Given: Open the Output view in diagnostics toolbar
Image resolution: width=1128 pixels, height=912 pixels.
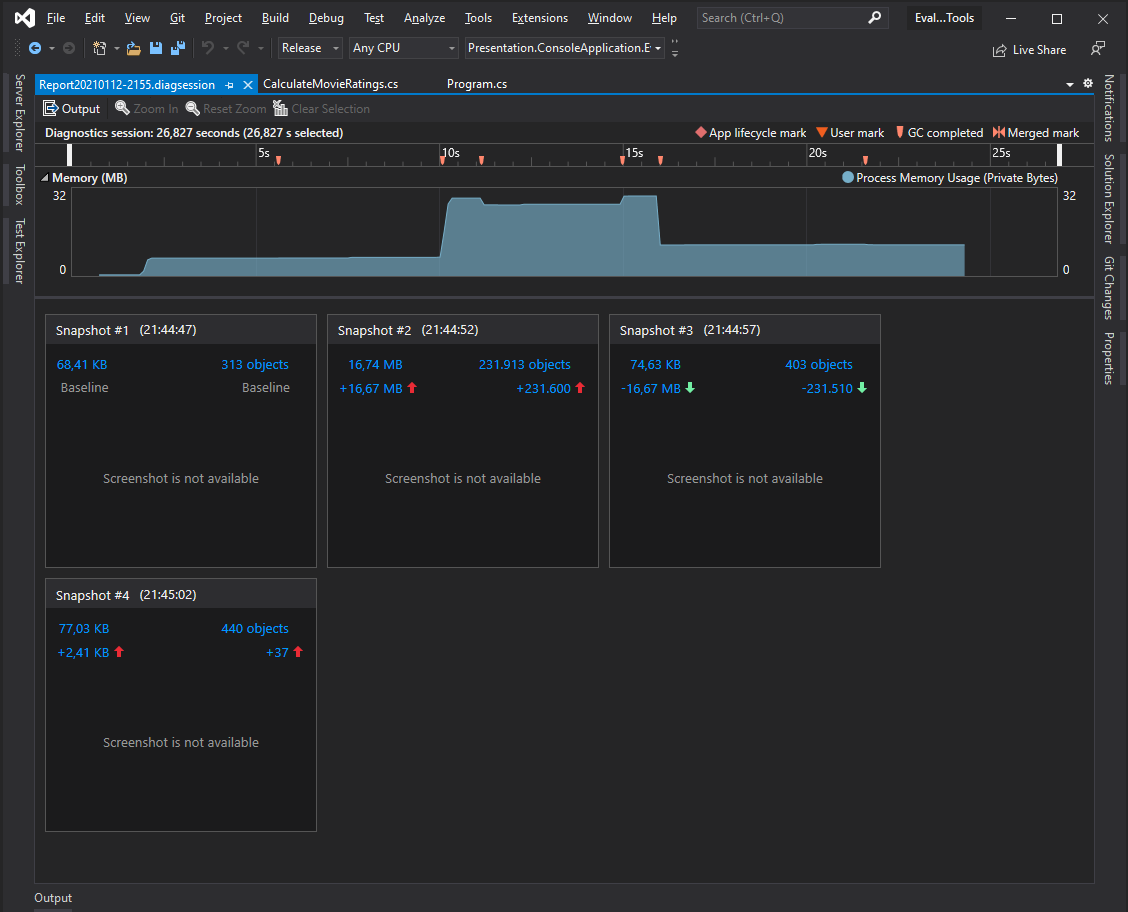Looking at the screenshot, I should point(71,108).
